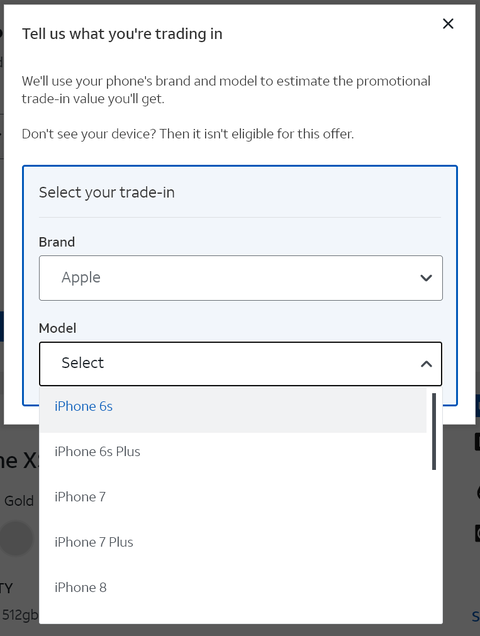The image size is (480, 636).
Task: Open the Brand dropdown showing Apple
Action: [241, 278]
